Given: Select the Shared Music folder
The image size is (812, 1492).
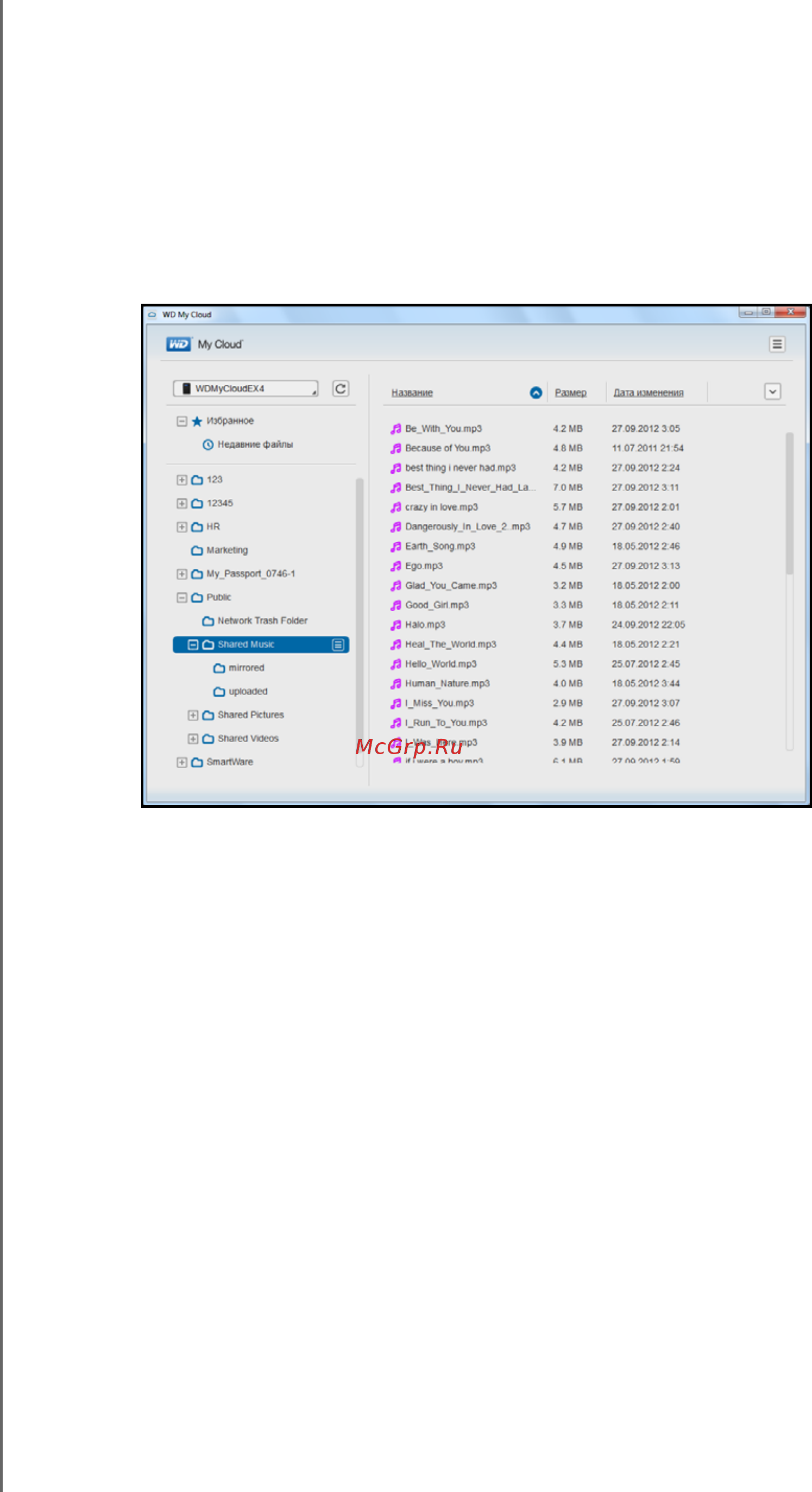Looking at the screenshot, I should (x=261, y=644).
